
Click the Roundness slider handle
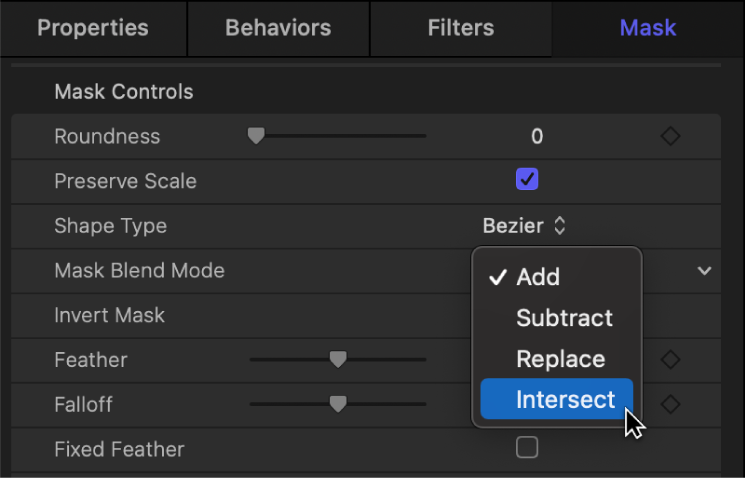[x=256, y=136]
